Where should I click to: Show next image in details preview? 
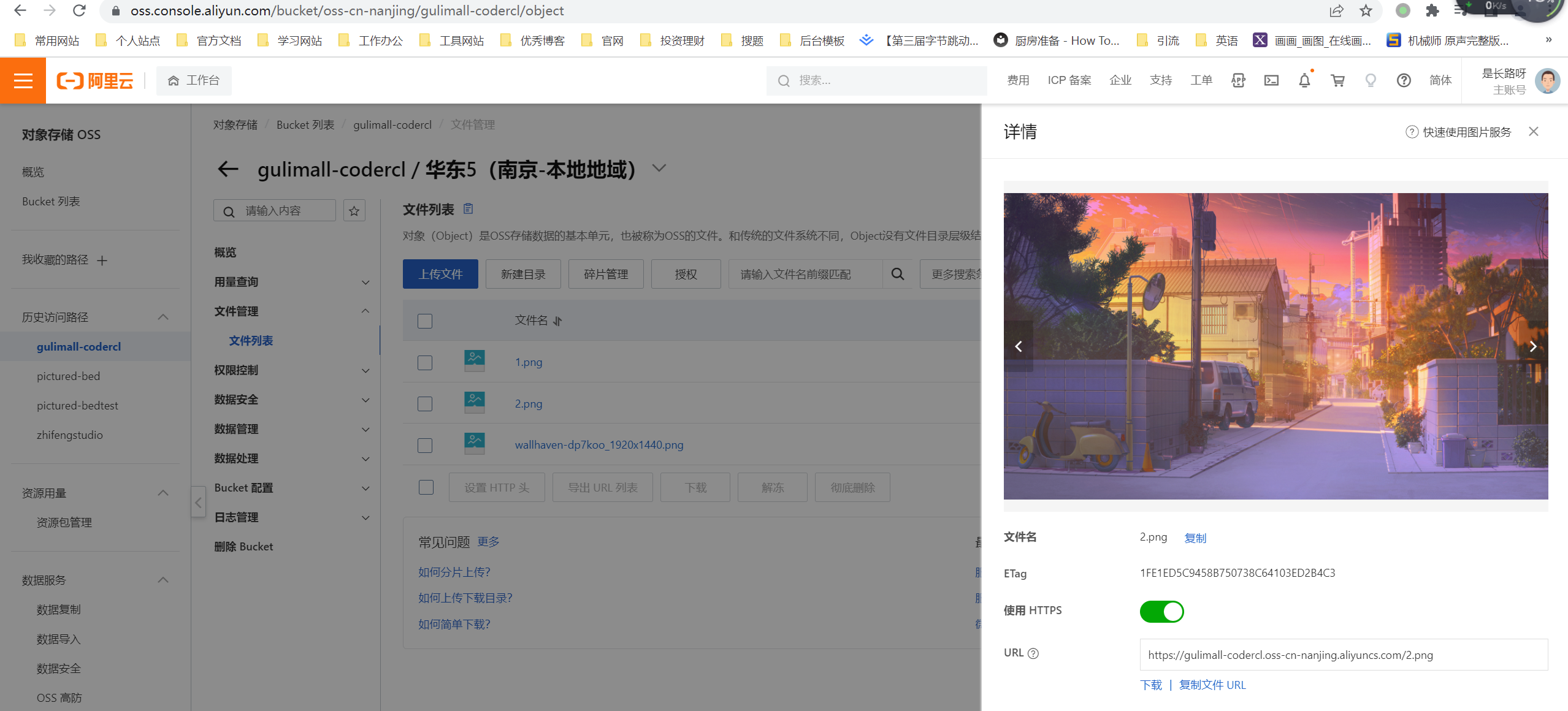1532,346
